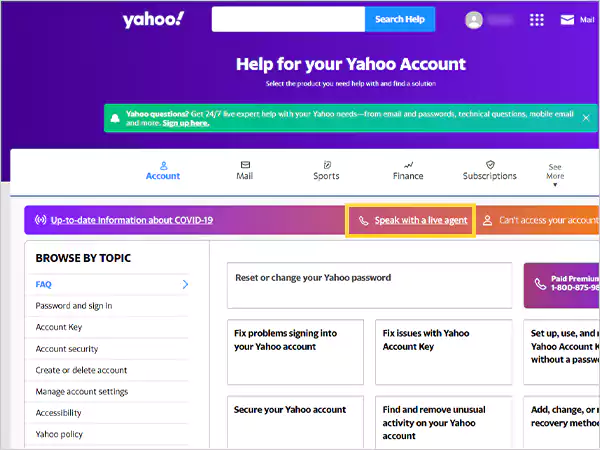This screenshot has width=600, height=450.
Task: Click the Yahoo logo
Action: 153,20
